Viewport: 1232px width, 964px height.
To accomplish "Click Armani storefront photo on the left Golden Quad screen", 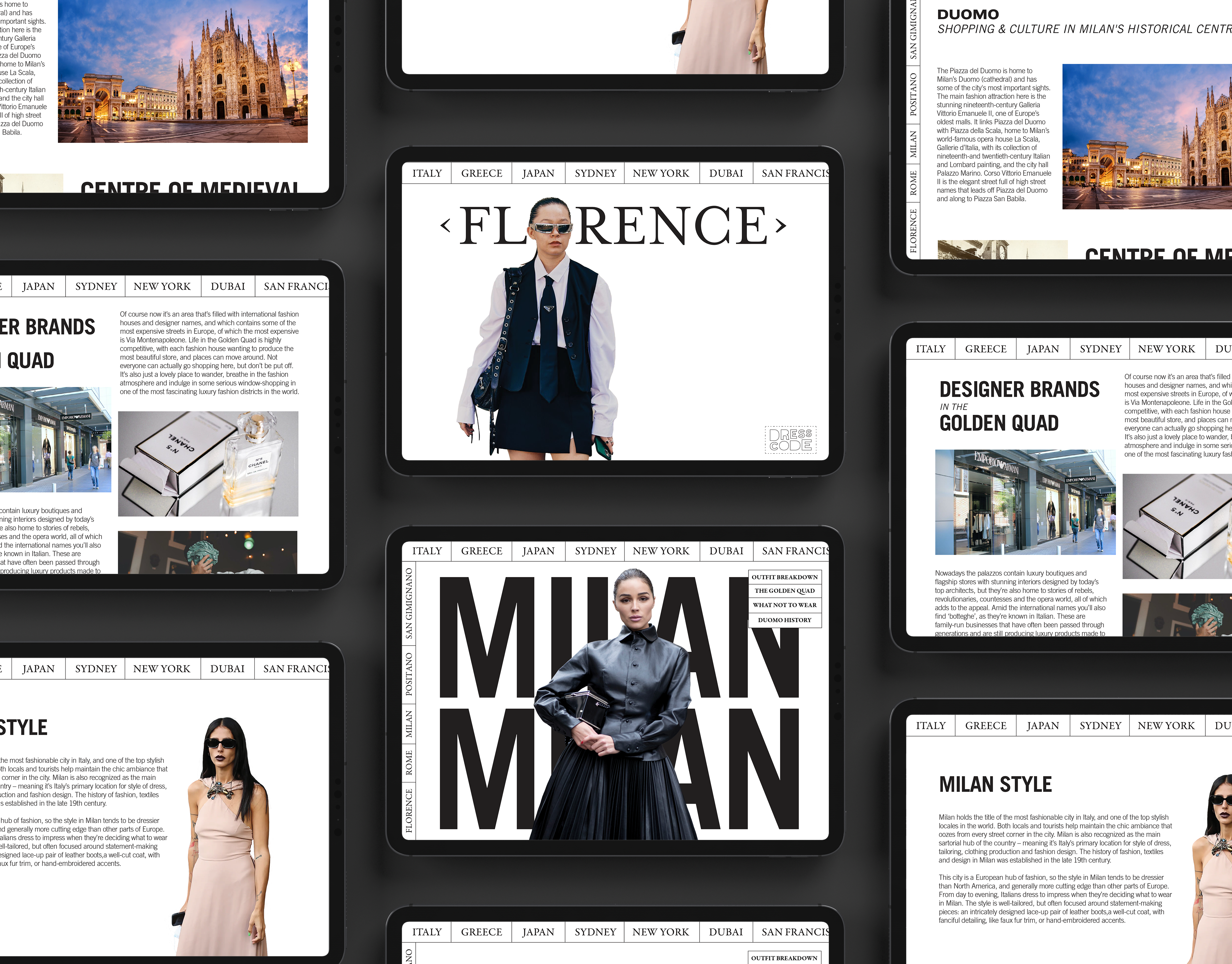I will coord(55,440).
